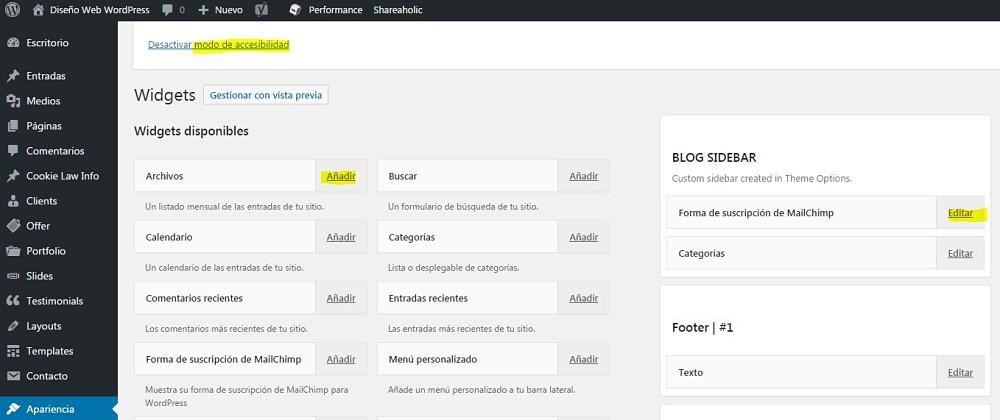Viewport: 1000px width, 420px height.
Task: Add the Categorías widget
Action: click(x=584, y=237)
